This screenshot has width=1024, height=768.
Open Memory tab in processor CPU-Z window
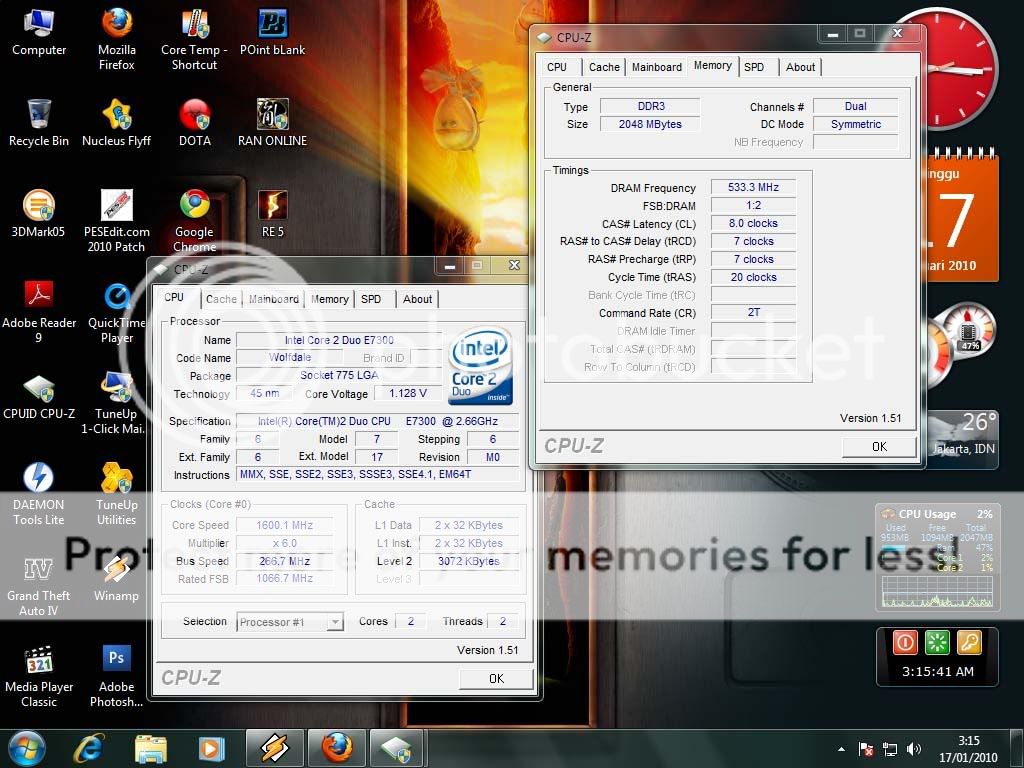pyautogui.click(x=330, y=299)
